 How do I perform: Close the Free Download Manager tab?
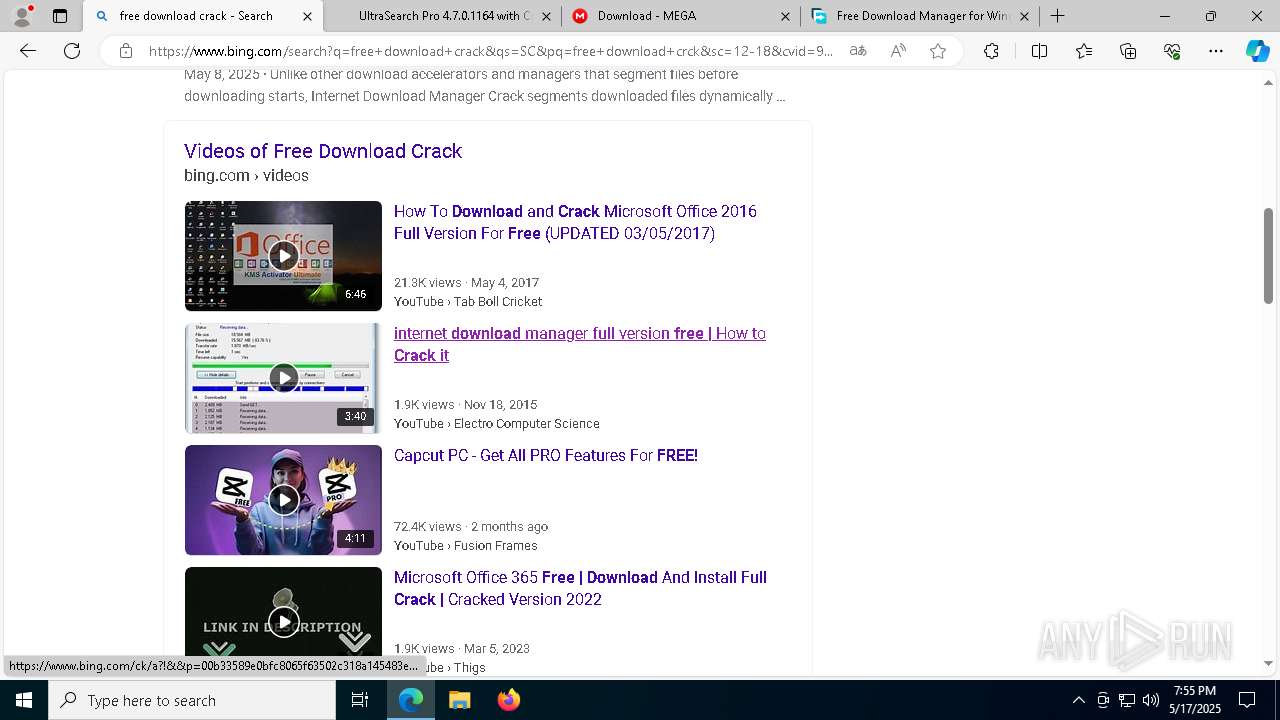pyautogui.click(x=1024, y=16)
